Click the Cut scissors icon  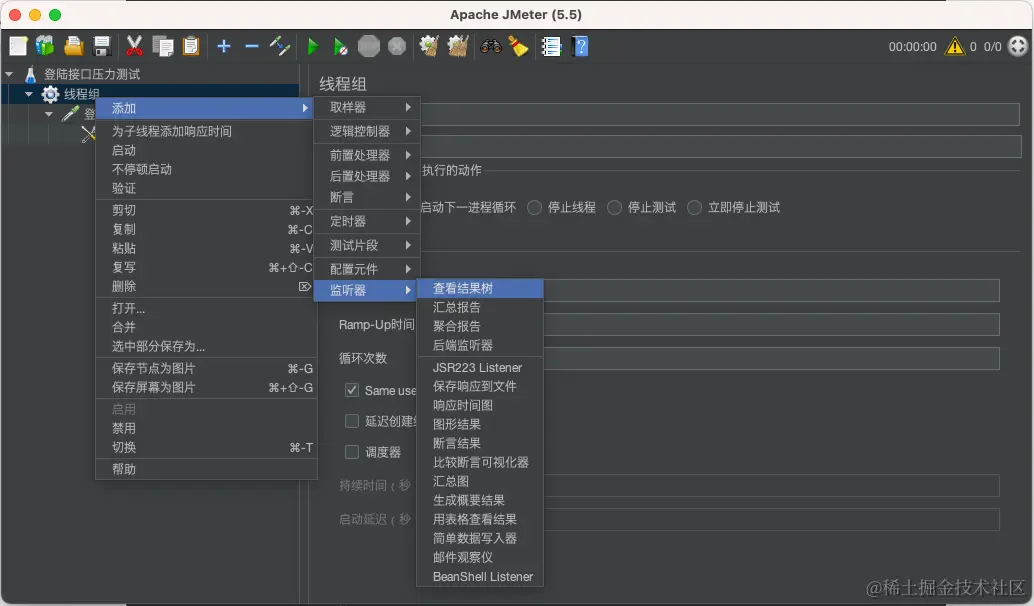(x=135, y=45)
